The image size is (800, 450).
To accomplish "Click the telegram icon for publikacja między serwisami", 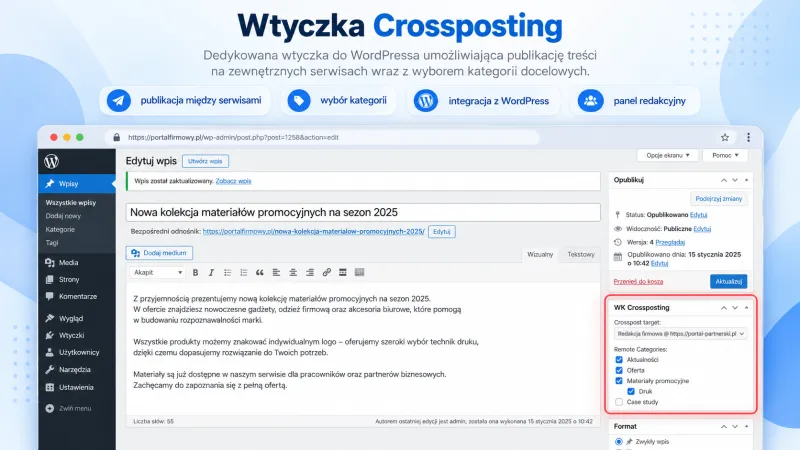I will pos(119,101).
